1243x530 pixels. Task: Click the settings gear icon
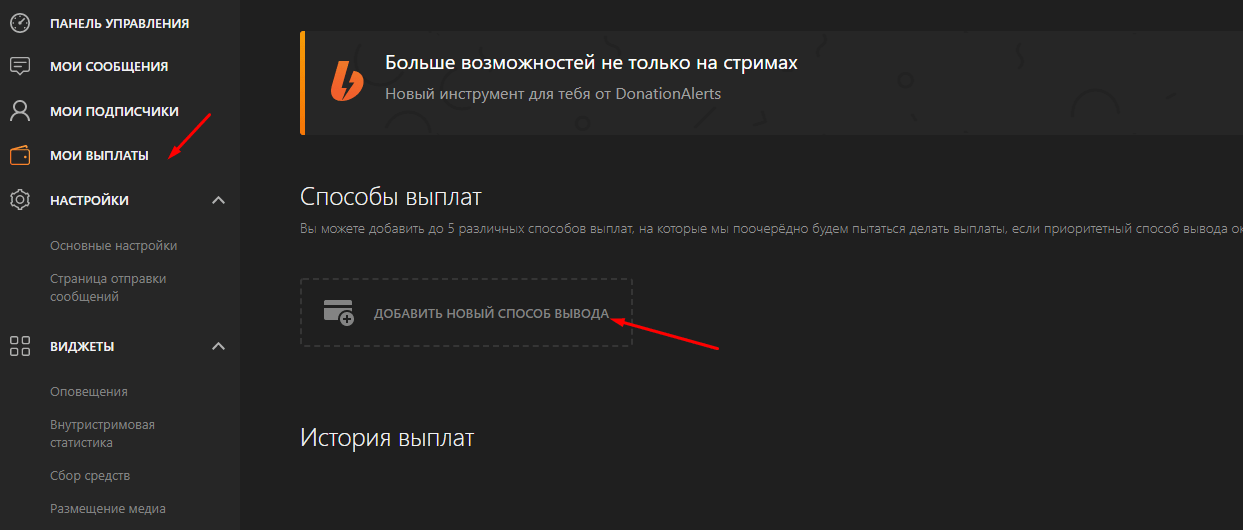click(x=19, y=200)
